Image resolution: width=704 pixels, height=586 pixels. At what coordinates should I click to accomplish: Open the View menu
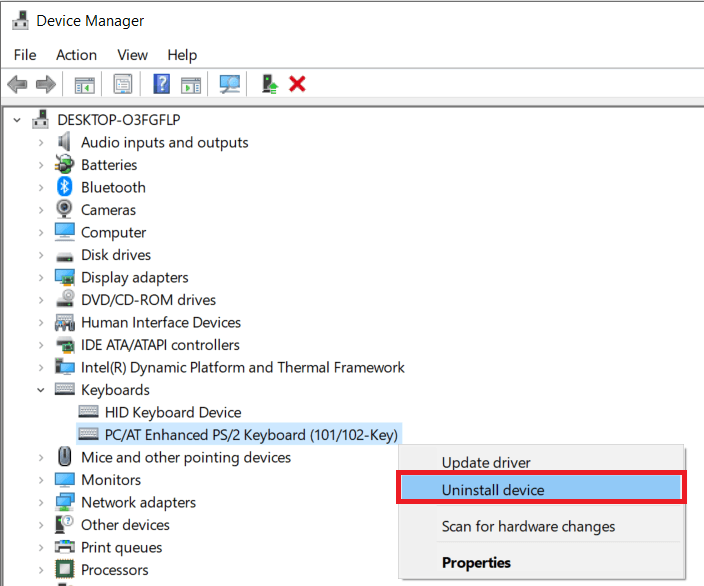click(132, 55)
